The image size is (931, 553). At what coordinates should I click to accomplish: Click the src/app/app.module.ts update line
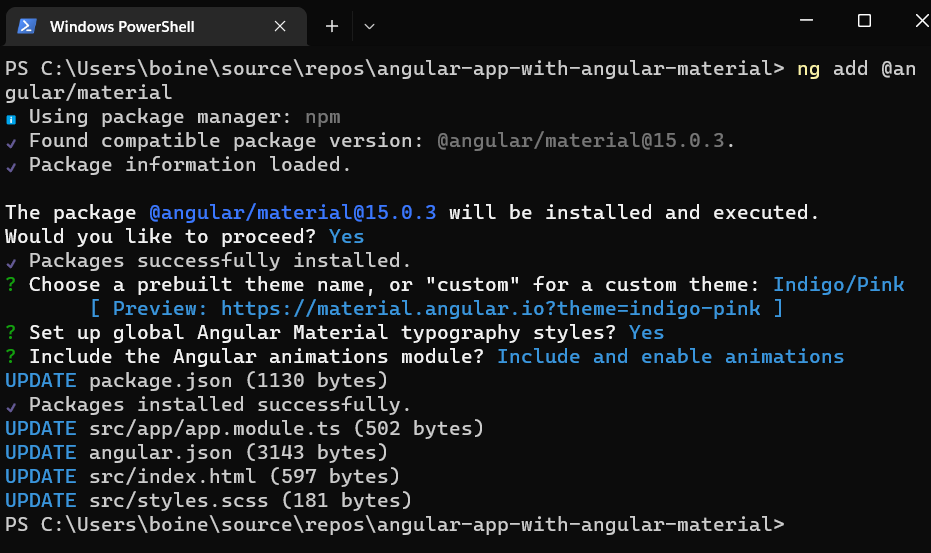click(244, 428)
